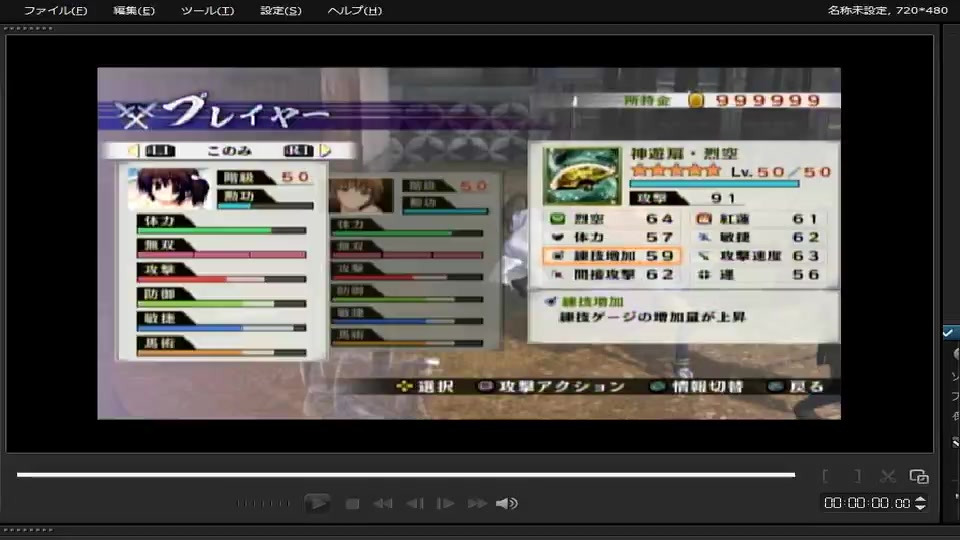The height and width of the screenshot is (540, 960).
Task: Open the ファイル(F) menu
Action: click(56, 10)
